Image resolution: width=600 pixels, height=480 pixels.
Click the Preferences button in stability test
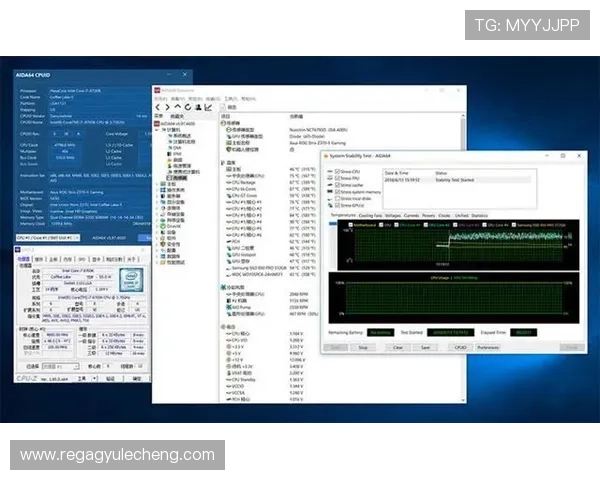(488, 347)
